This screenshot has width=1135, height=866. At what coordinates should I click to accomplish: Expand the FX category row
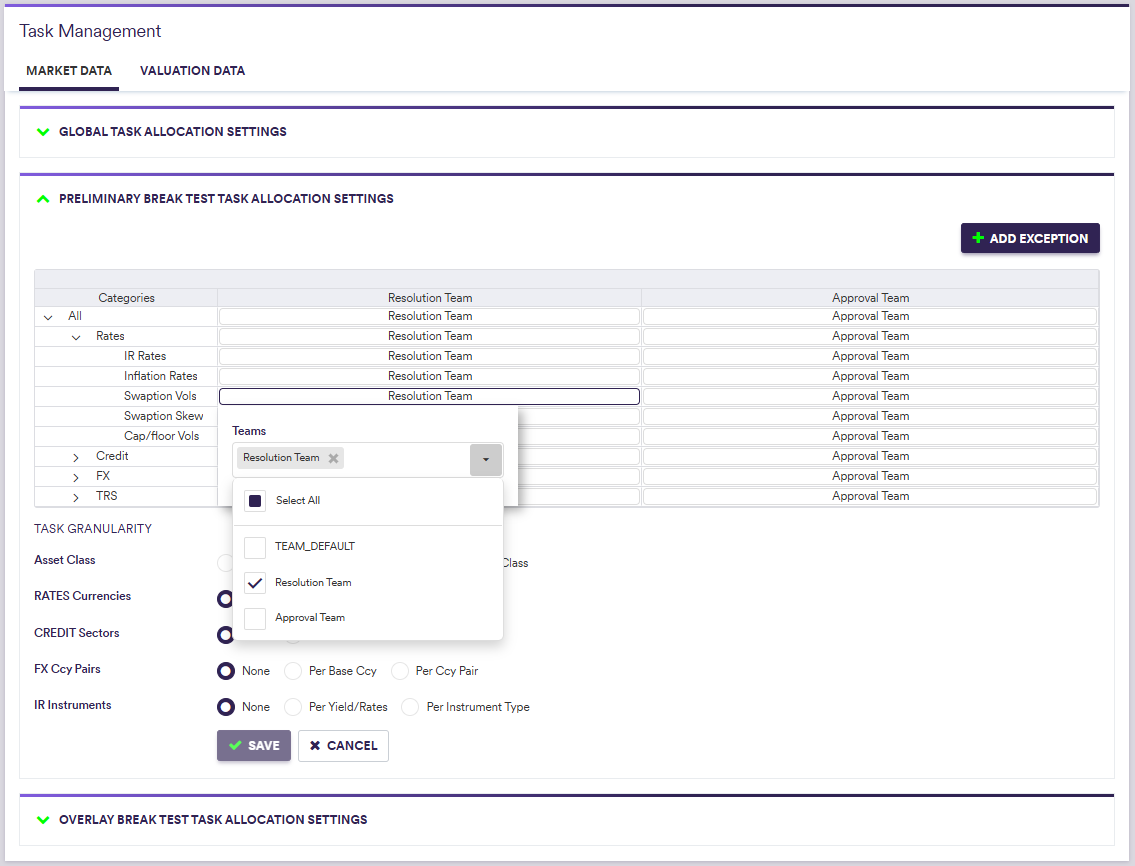[76, 477]
